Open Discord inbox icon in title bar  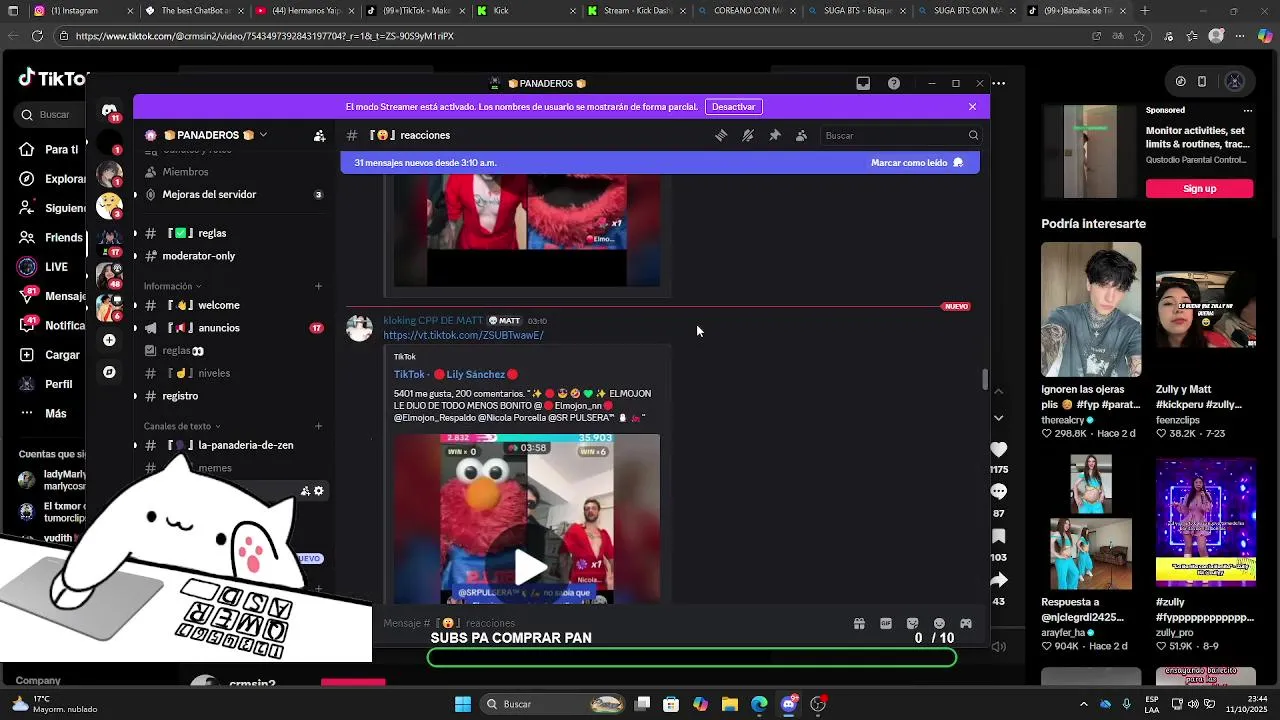tap(863, 83)
